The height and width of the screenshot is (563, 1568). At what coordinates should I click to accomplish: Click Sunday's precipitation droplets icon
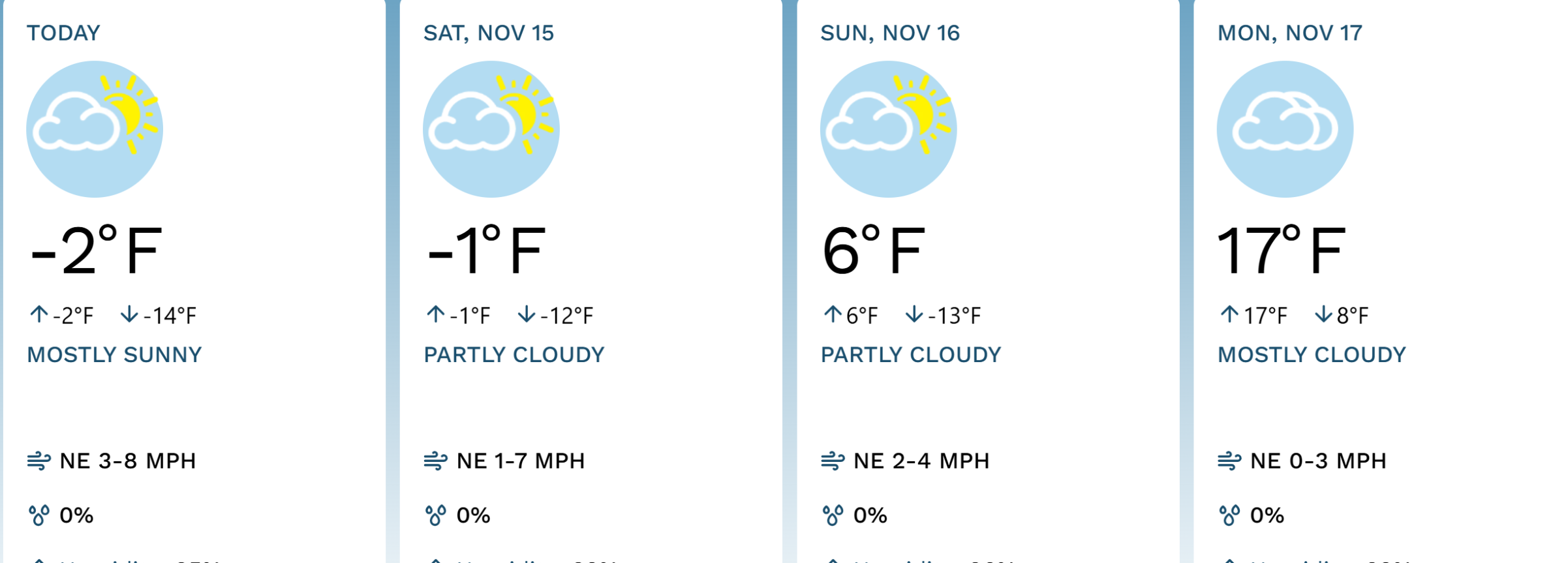833,515
